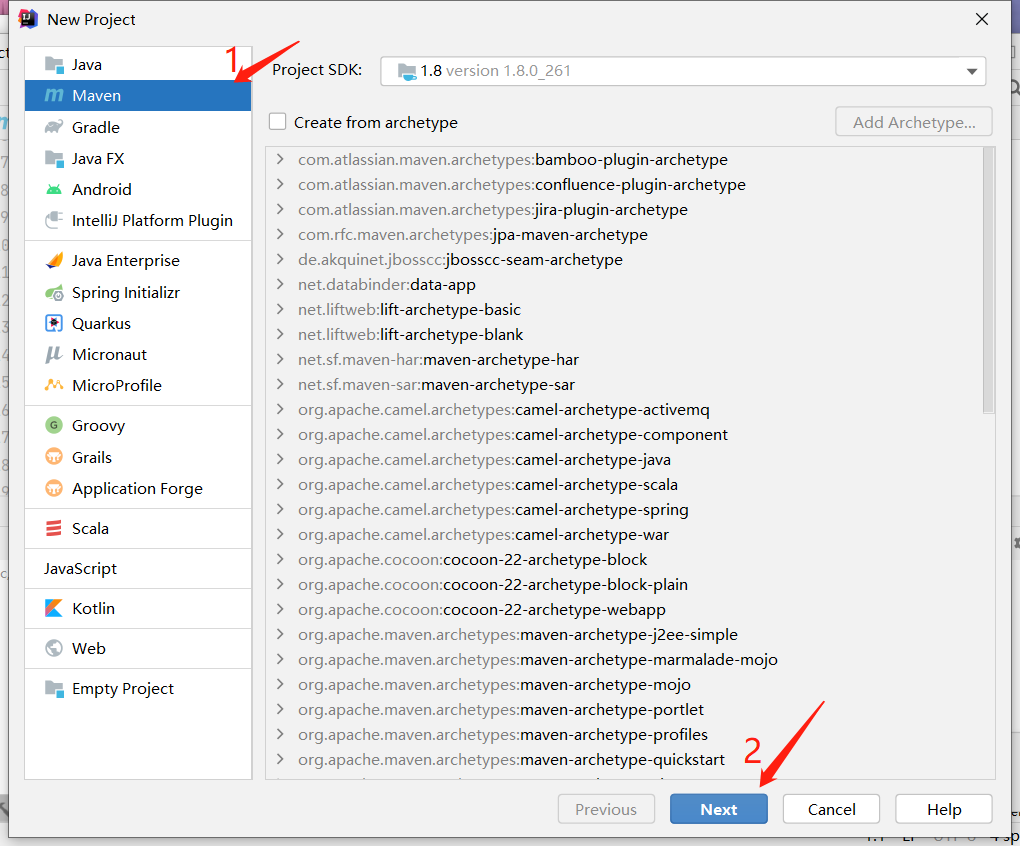Click the Empty Project folder icon
1020x846 pixels.
[x=54, y=688]
